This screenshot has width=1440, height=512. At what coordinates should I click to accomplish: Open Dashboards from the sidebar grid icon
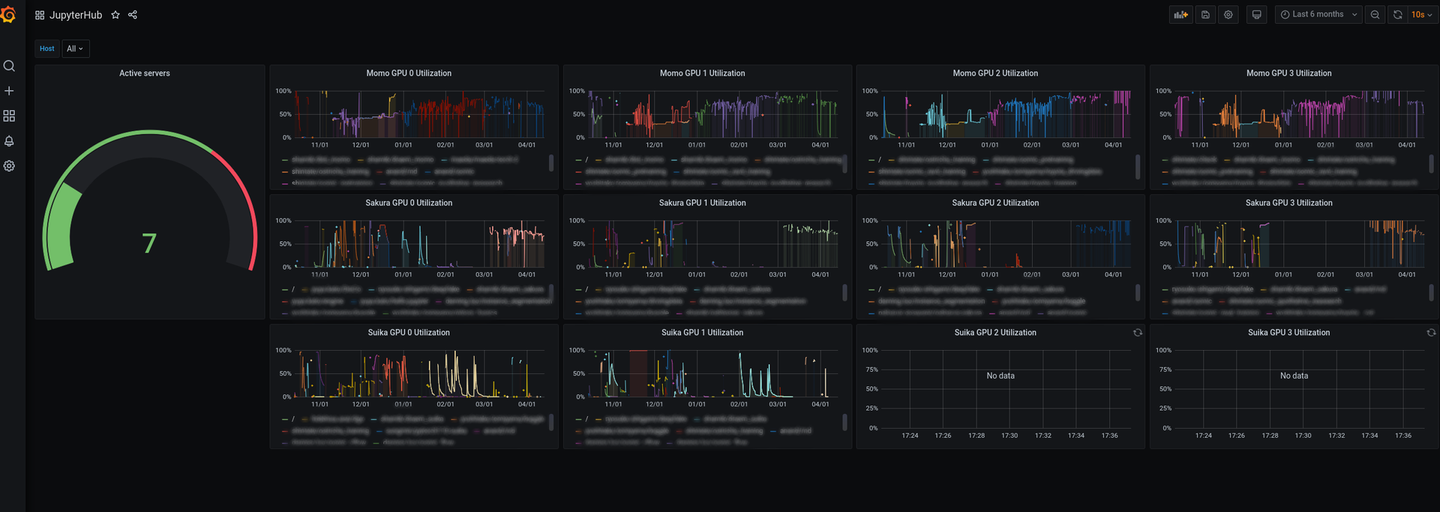[x=9, y=116]
